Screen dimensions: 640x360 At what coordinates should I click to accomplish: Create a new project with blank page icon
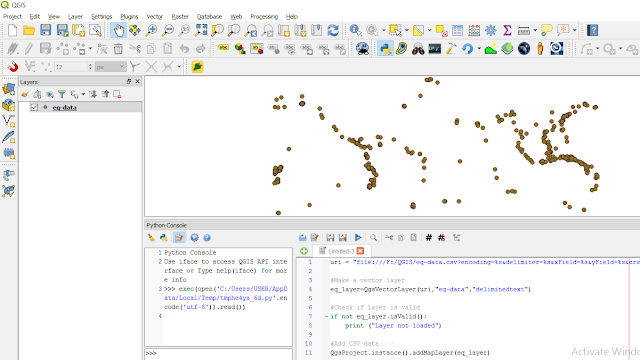coord(12,30)
